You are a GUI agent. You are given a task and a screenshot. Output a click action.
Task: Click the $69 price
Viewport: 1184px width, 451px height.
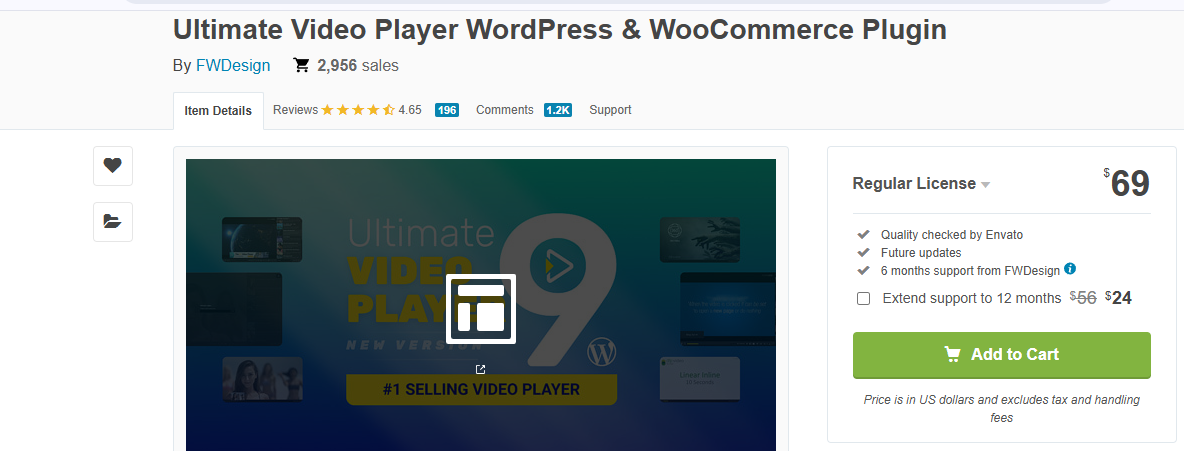tap(1127, 184)
